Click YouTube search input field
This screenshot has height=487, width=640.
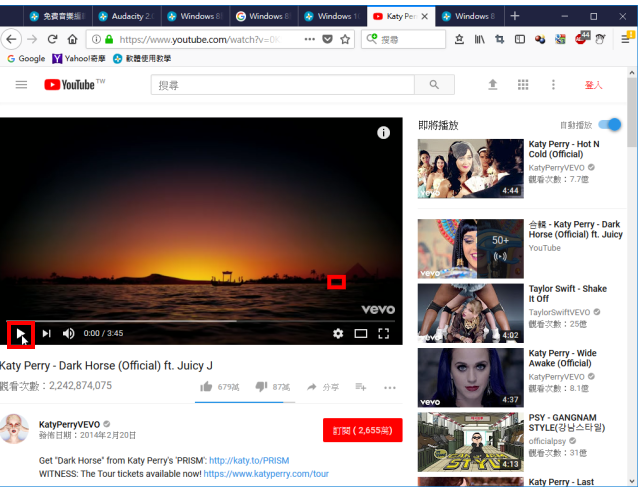click(283, 85)
